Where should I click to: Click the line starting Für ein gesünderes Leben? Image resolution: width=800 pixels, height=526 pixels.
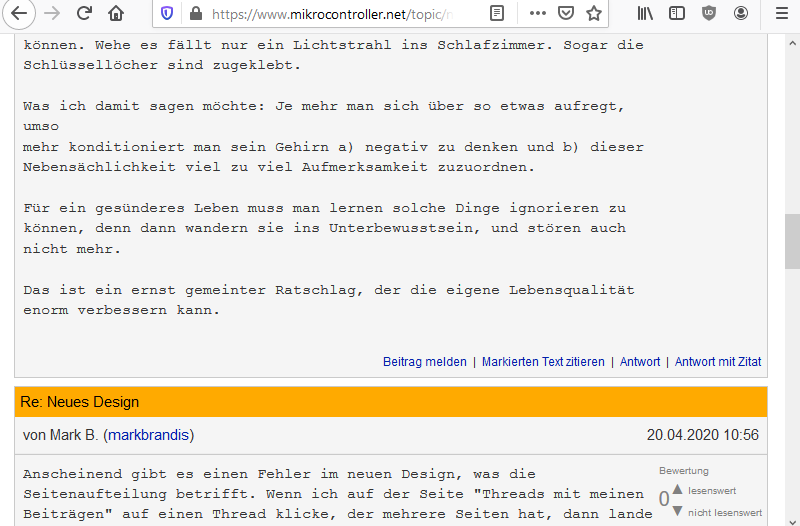[324, 208]
